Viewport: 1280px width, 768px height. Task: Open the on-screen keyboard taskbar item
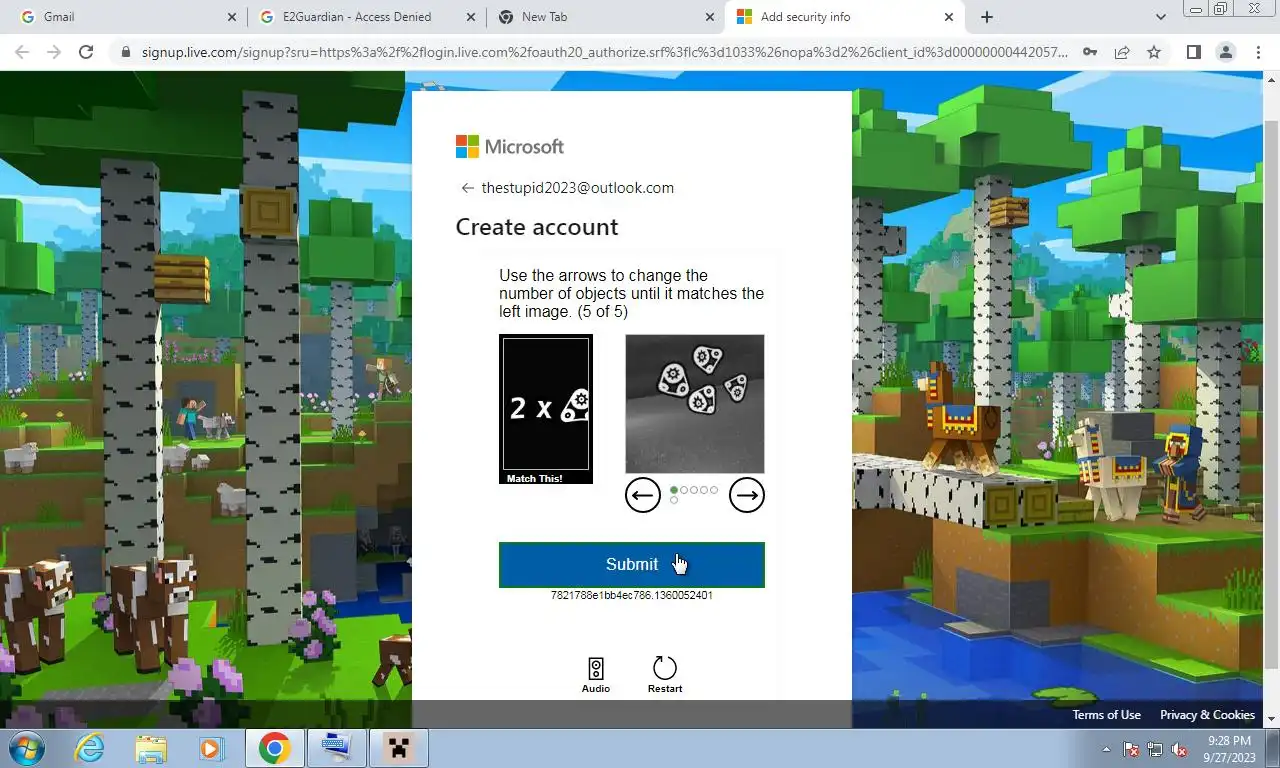336,748
